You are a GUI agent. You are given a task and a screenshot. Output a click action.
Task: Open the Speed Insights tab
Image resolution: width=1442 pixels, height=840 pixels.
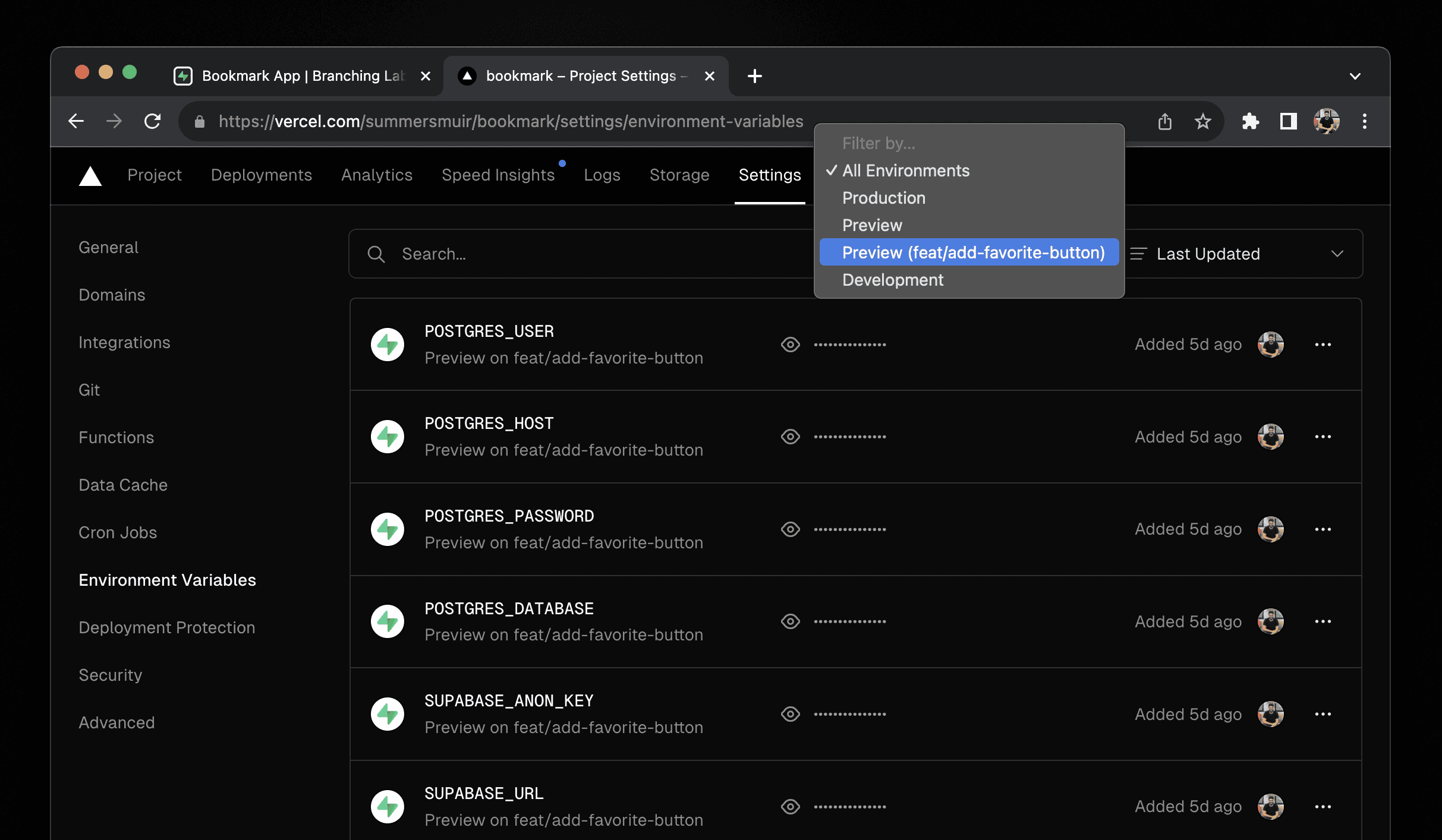[499, 175]
